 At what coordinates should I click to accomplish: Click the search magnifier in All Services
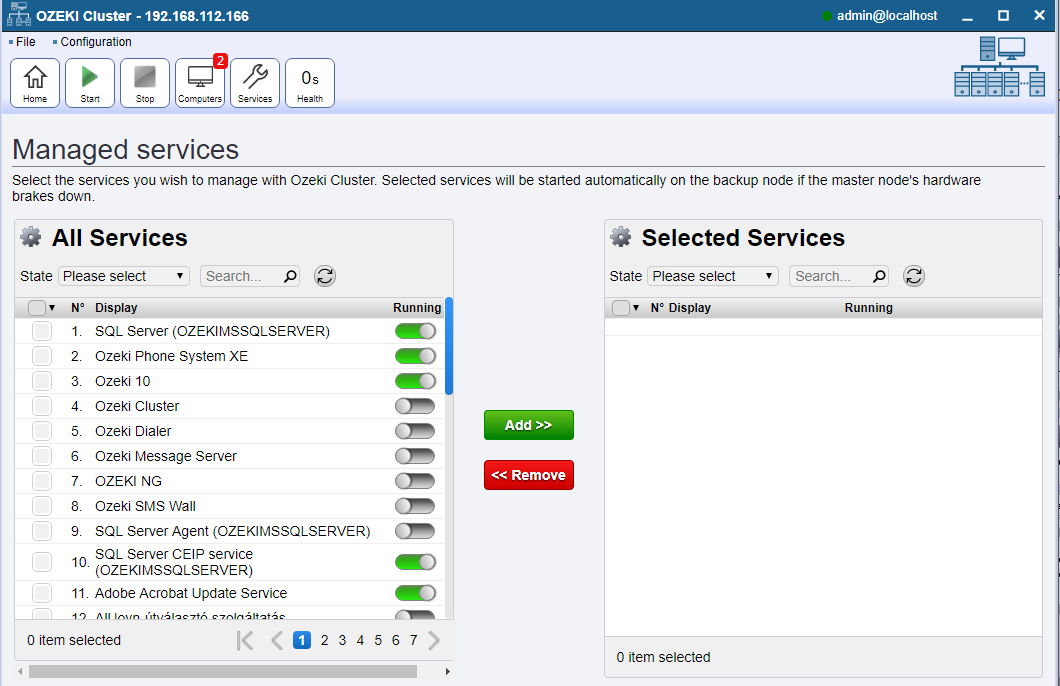click(290, 276)
